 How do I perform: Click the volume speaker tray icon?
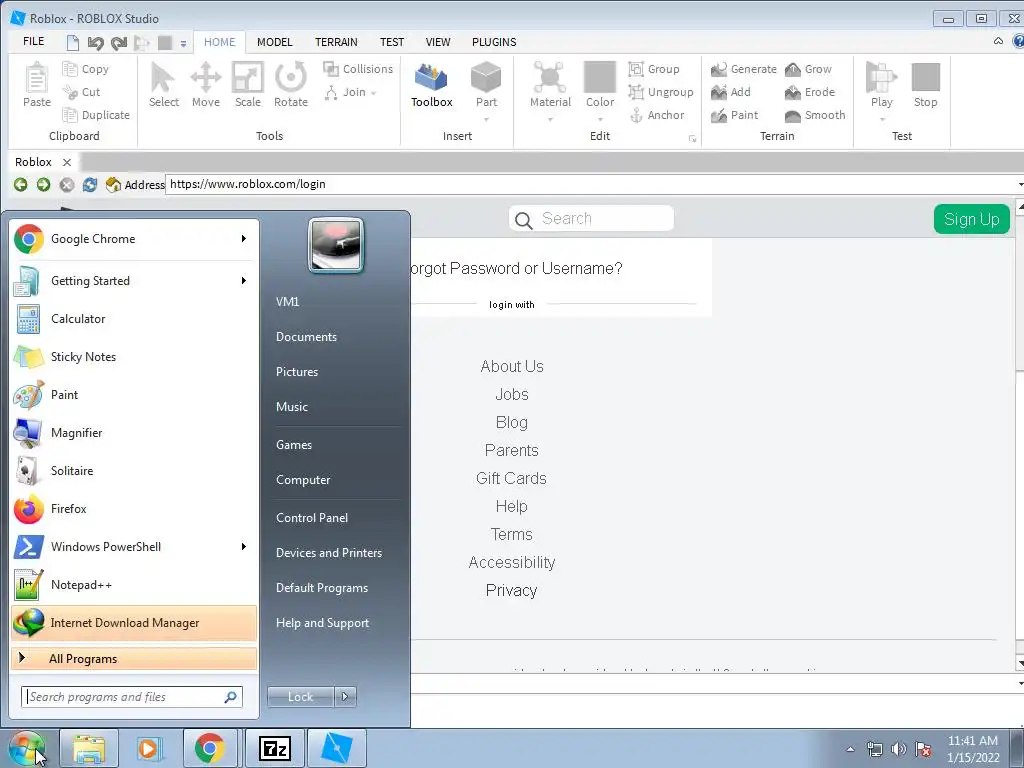pyautogui.click(x=899, y=749)
